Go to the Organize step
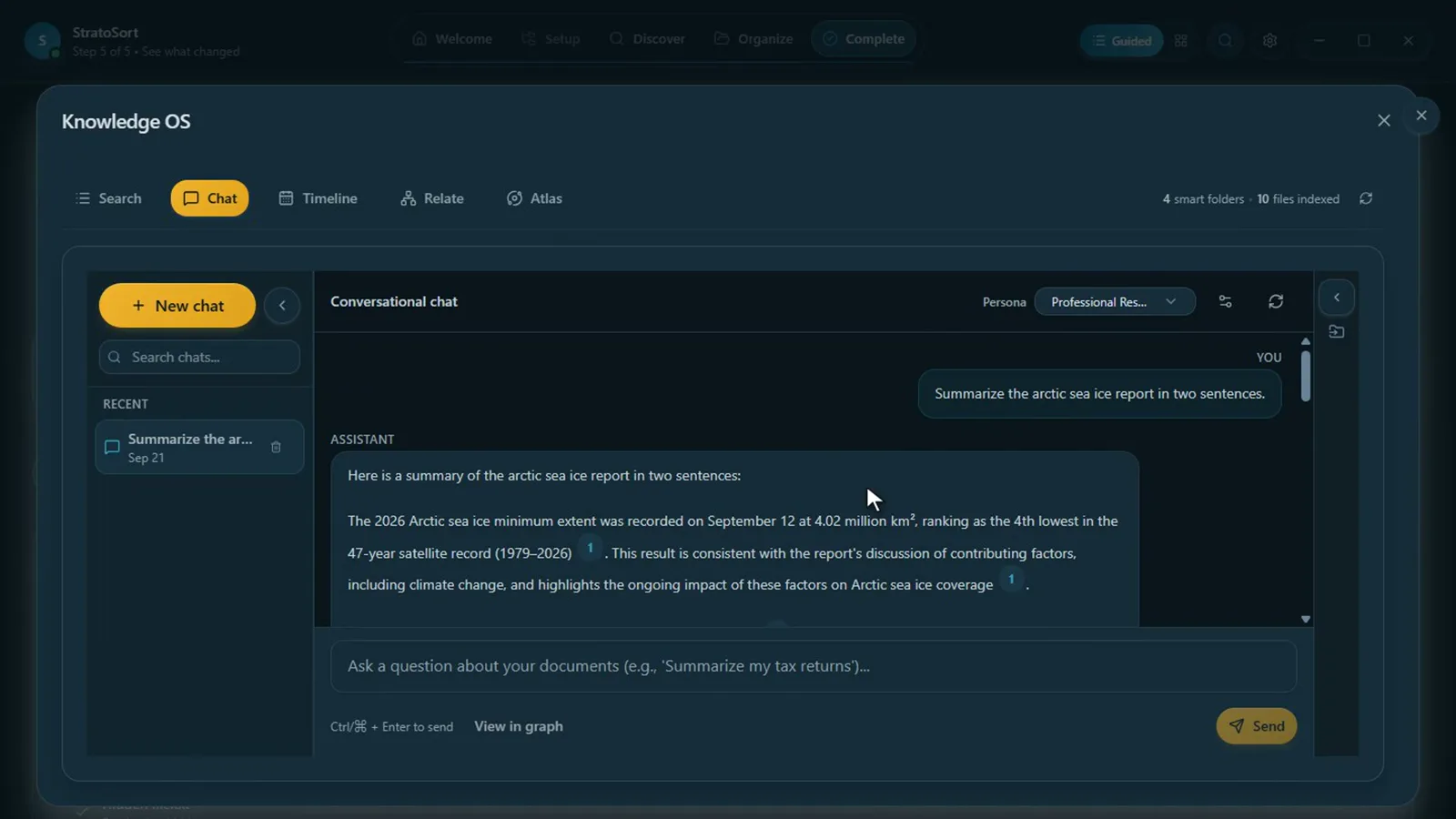The width and height of the screenshot is (1456, 819). (x=753, y=39)
